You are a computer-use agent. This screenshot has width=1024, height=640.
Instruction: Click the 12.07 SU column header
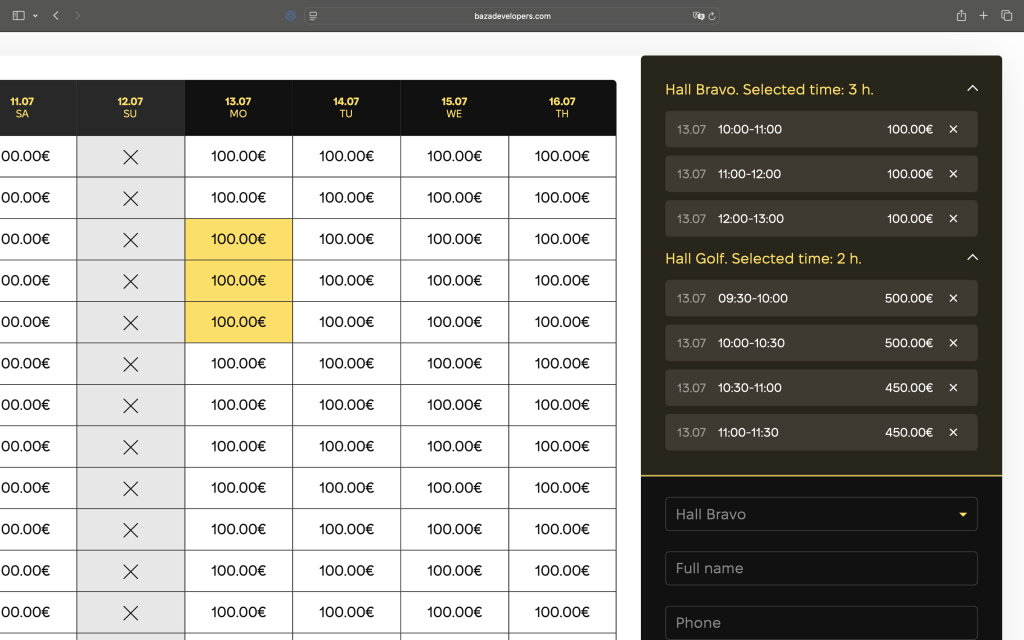[131, 108]
